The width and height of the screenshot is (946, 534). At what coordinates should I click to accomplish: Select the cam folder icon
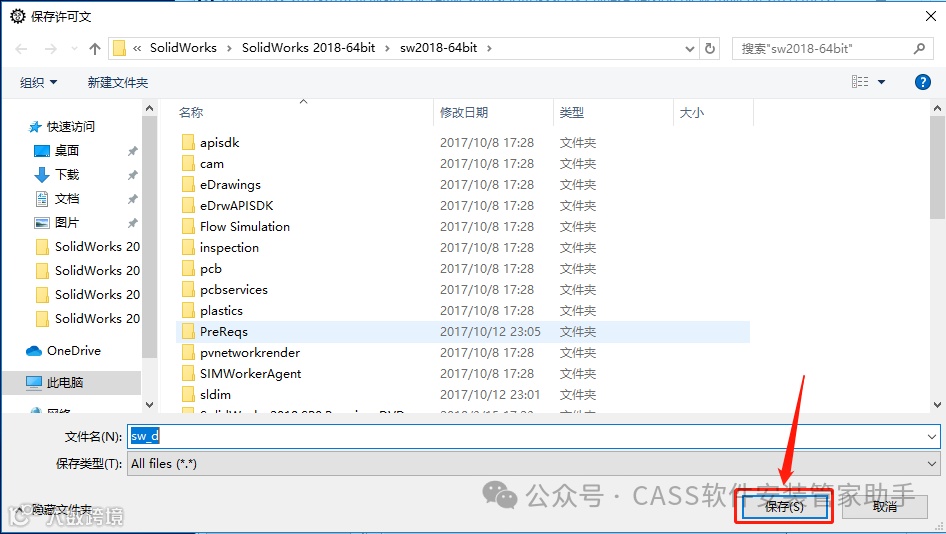coord(188,164)
